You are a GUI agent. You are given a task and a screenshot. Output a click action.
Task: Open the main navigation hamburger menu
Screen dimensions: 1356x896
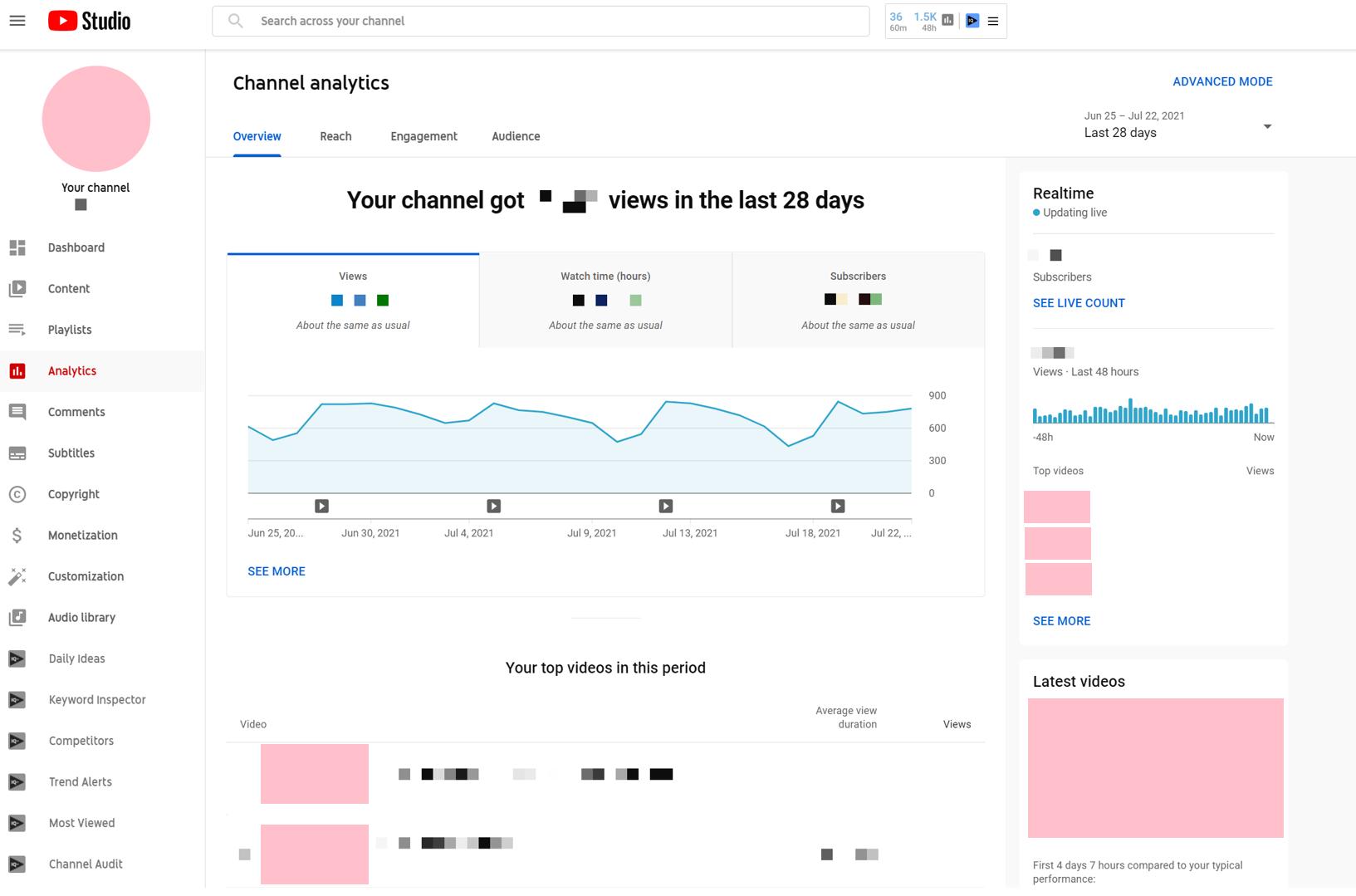click(17, 21)
